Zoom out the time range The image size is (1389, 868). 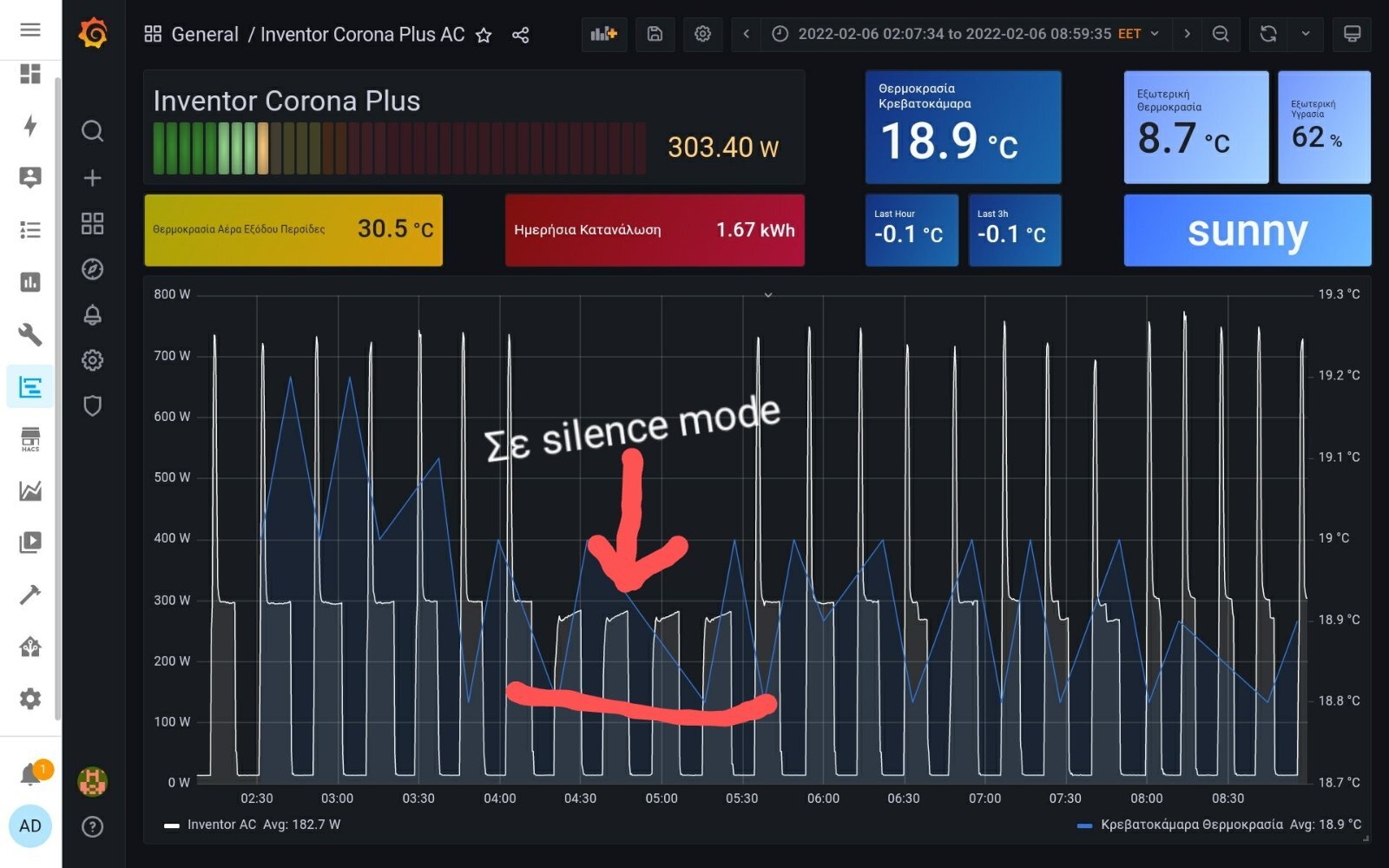tap(1221, 34)
